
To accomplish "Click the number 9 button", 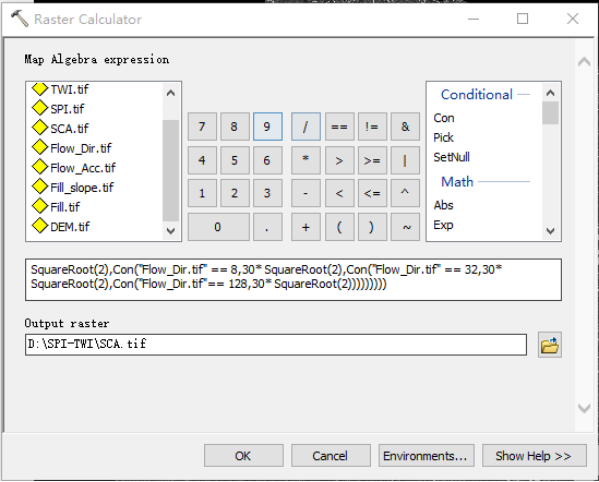I will 267,126.
